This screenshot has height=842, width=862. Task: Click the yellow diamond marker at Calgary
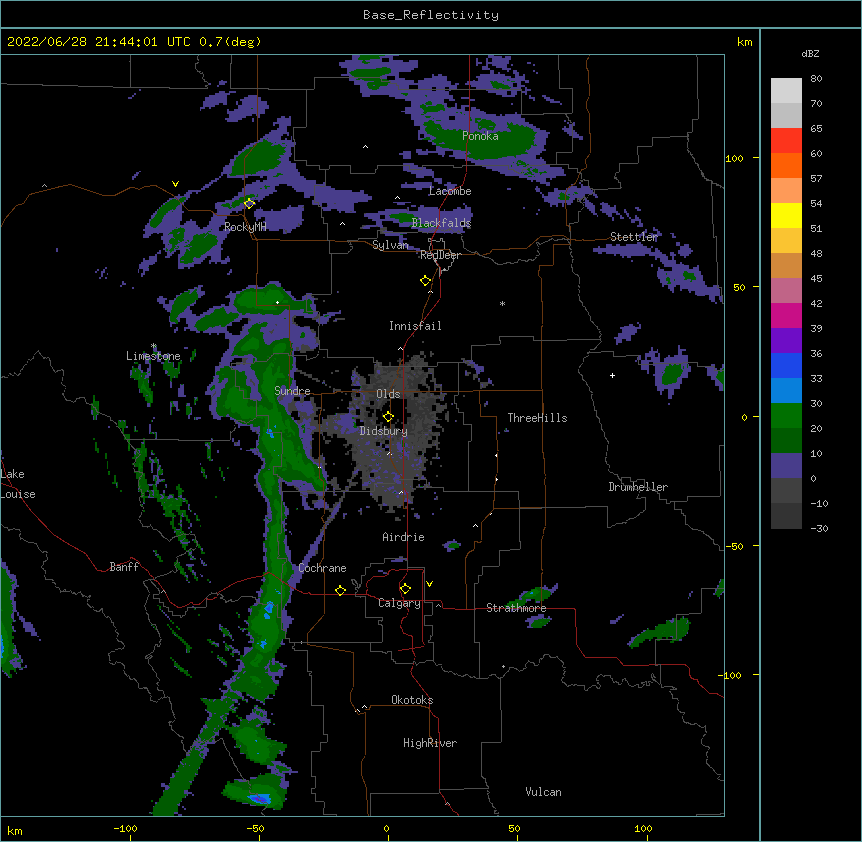(405, 589)
